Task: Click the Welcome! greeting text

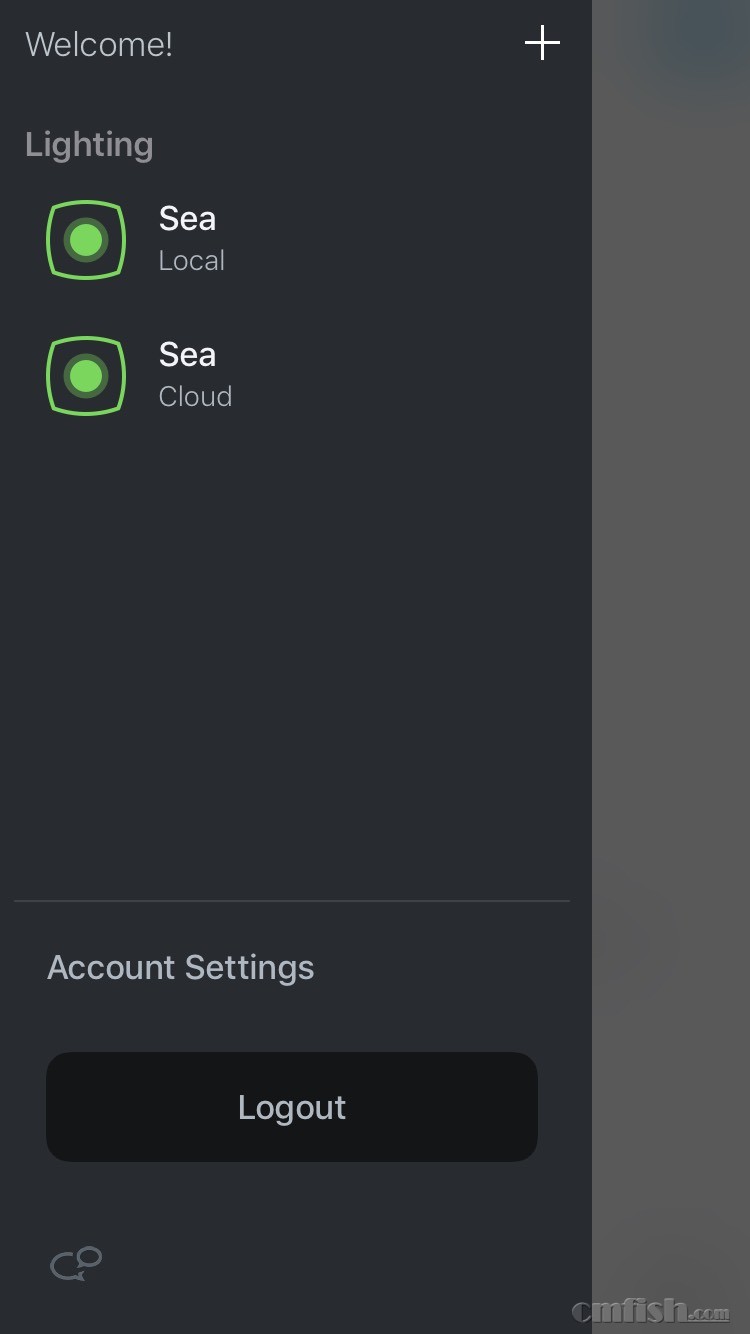Action: tap(99, 45)
